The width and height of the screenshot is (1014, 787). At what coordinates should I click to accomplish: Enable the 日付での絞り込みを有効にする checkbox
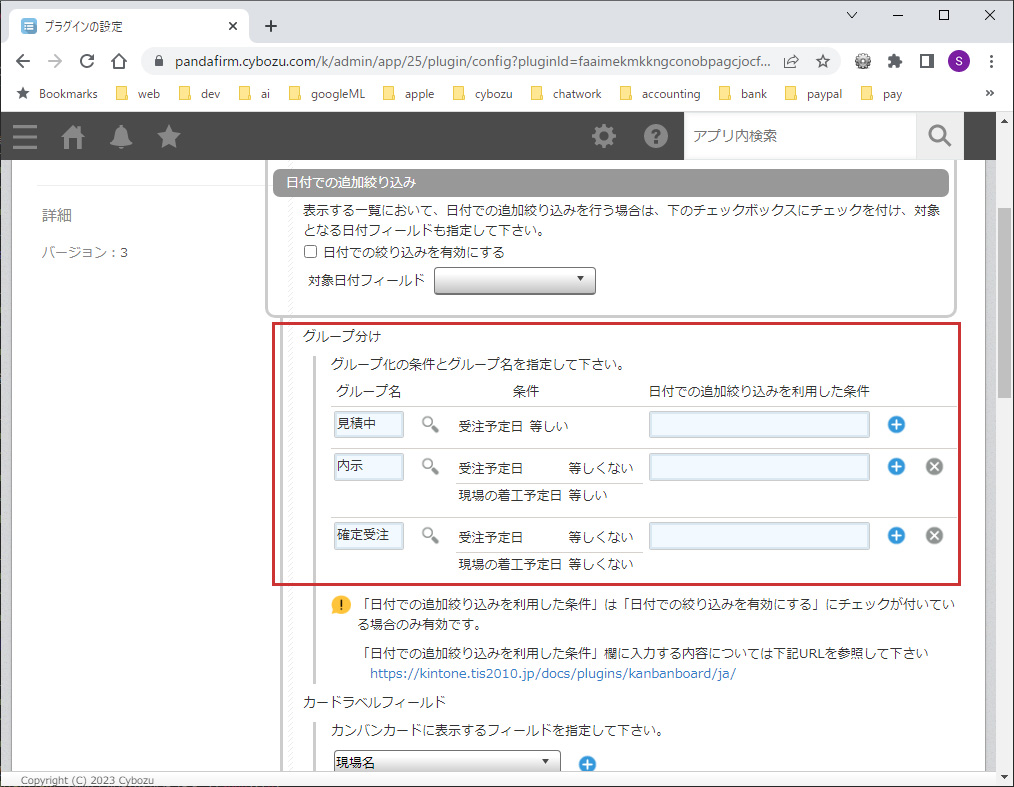click(x=310, y=252)
